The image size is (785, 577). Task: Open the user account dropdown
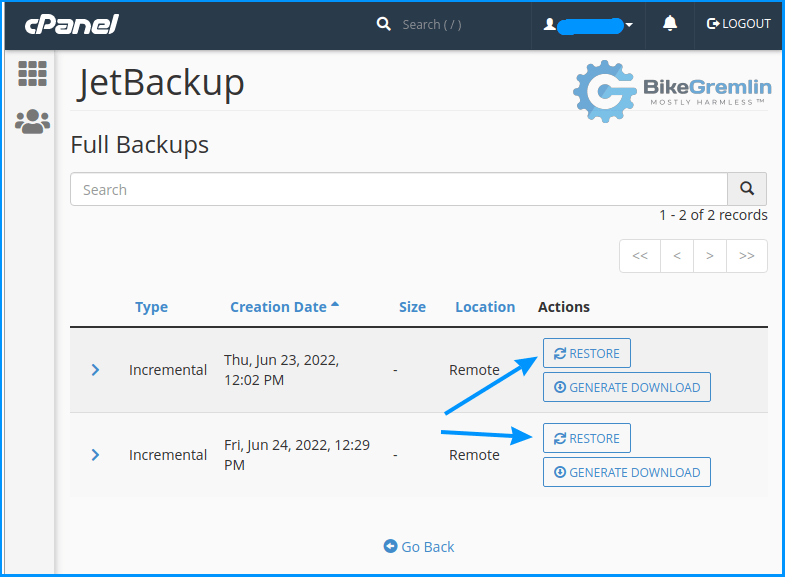[589, 25]
